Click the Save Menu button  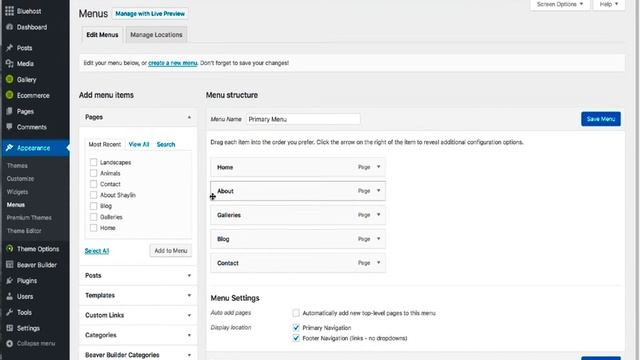tap(601, 119)
